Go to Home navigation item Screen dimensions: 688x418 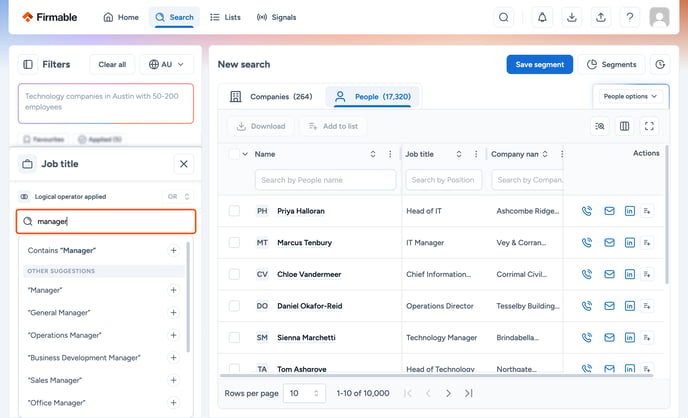pyautogui.click(x=121, y=18)
